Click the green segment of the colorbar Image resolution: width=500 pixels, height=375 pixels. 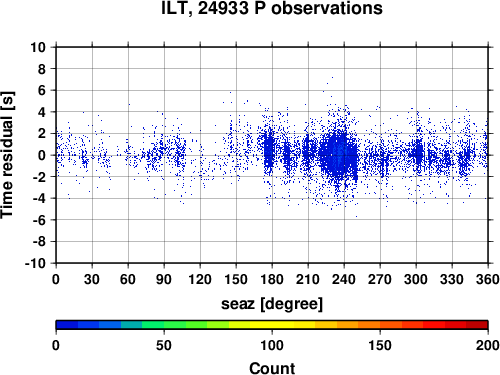coord(175,325)
